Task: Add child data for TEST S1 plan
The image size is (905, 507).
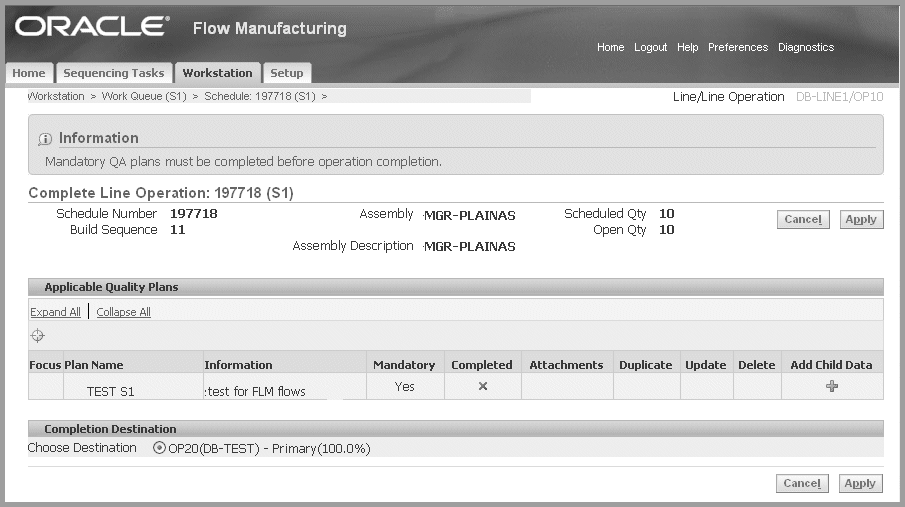Action: point(832,386)
